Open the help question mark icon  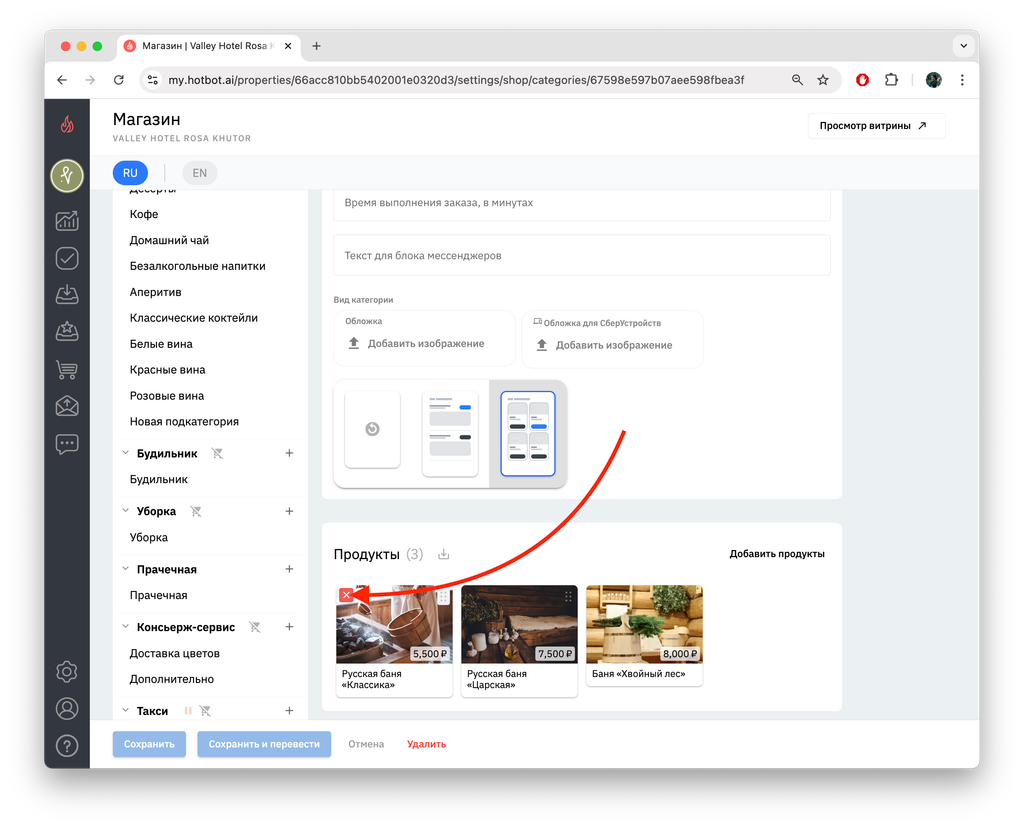67,746
